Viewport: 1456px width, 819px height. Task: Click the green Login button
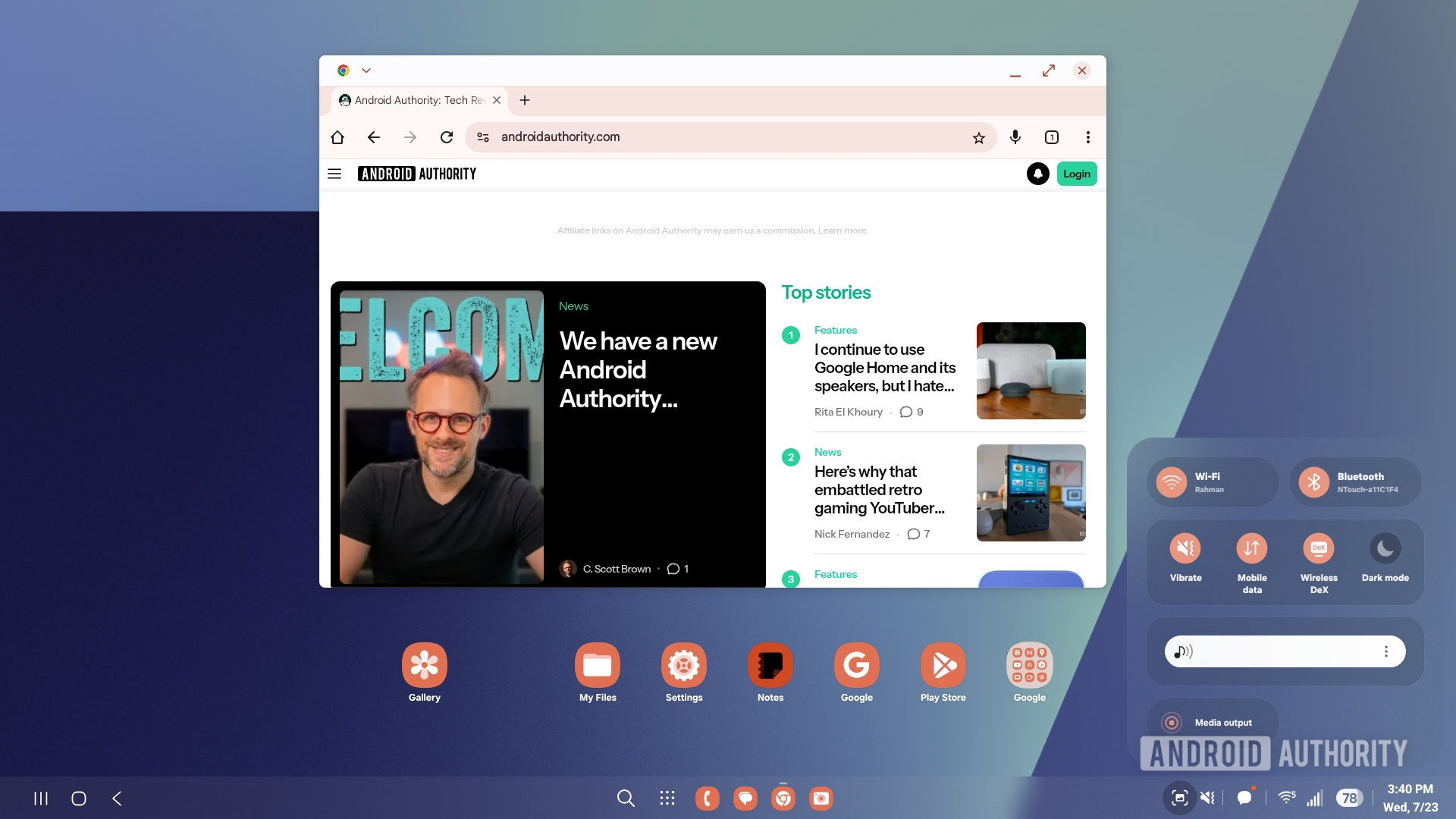(x=1076, y=174)
